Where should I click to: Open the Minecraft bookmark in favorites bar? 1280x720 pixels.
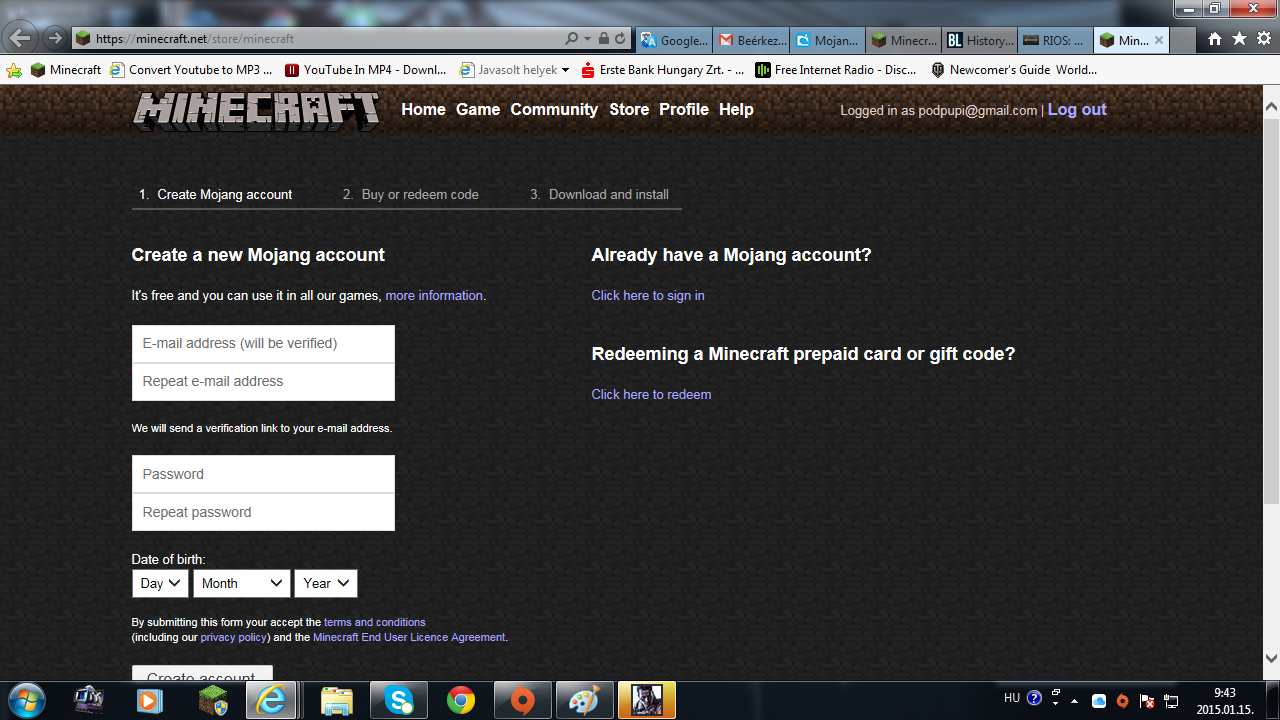66,70
